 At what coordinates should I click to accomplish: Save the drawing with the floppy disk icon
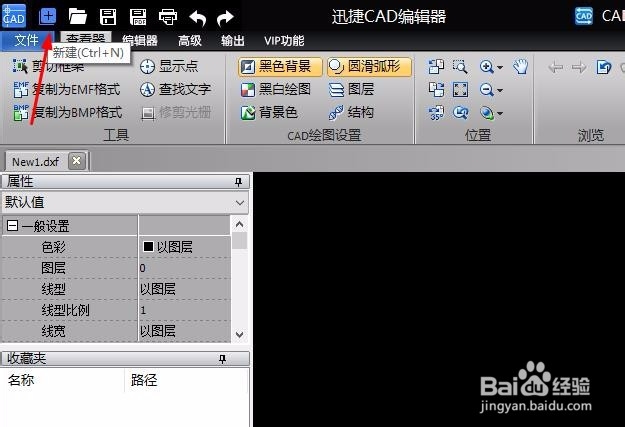pyautogui.click(x=108, y=17)
